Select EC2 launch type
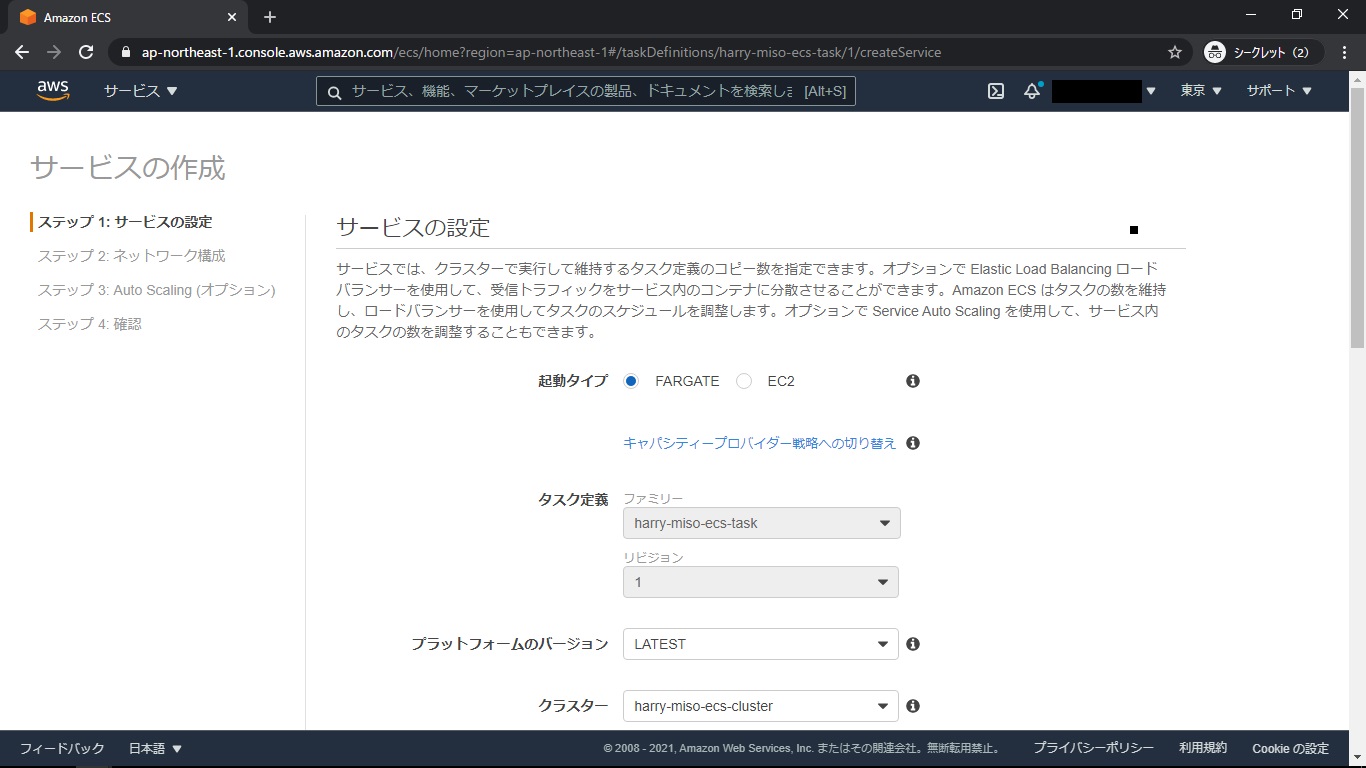This screenshot has height=768, width=1366. [744, 381]
